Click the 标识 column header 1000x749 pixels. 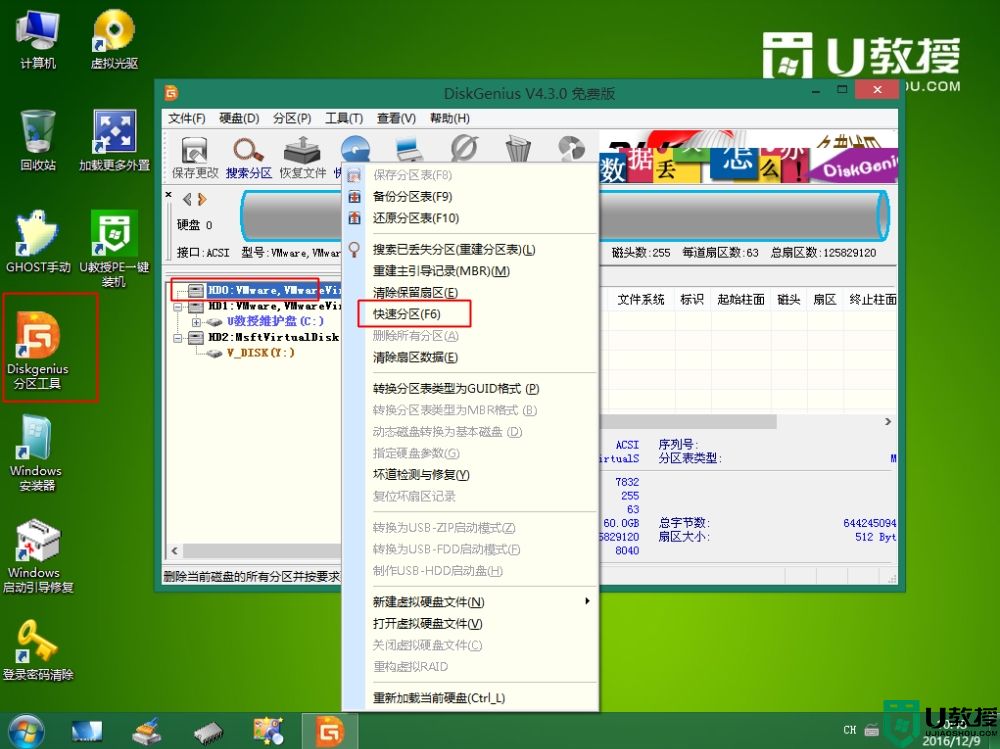692,299
